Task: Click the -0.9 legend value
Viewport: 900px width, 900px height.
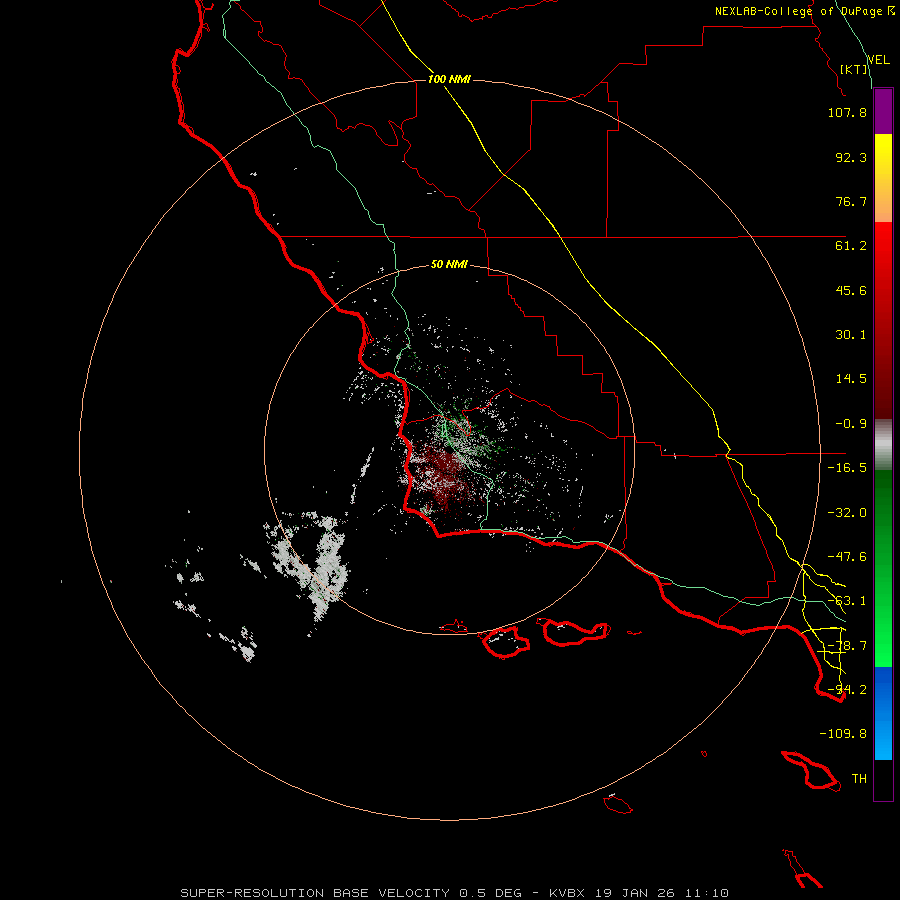Action: coord(851,424)
